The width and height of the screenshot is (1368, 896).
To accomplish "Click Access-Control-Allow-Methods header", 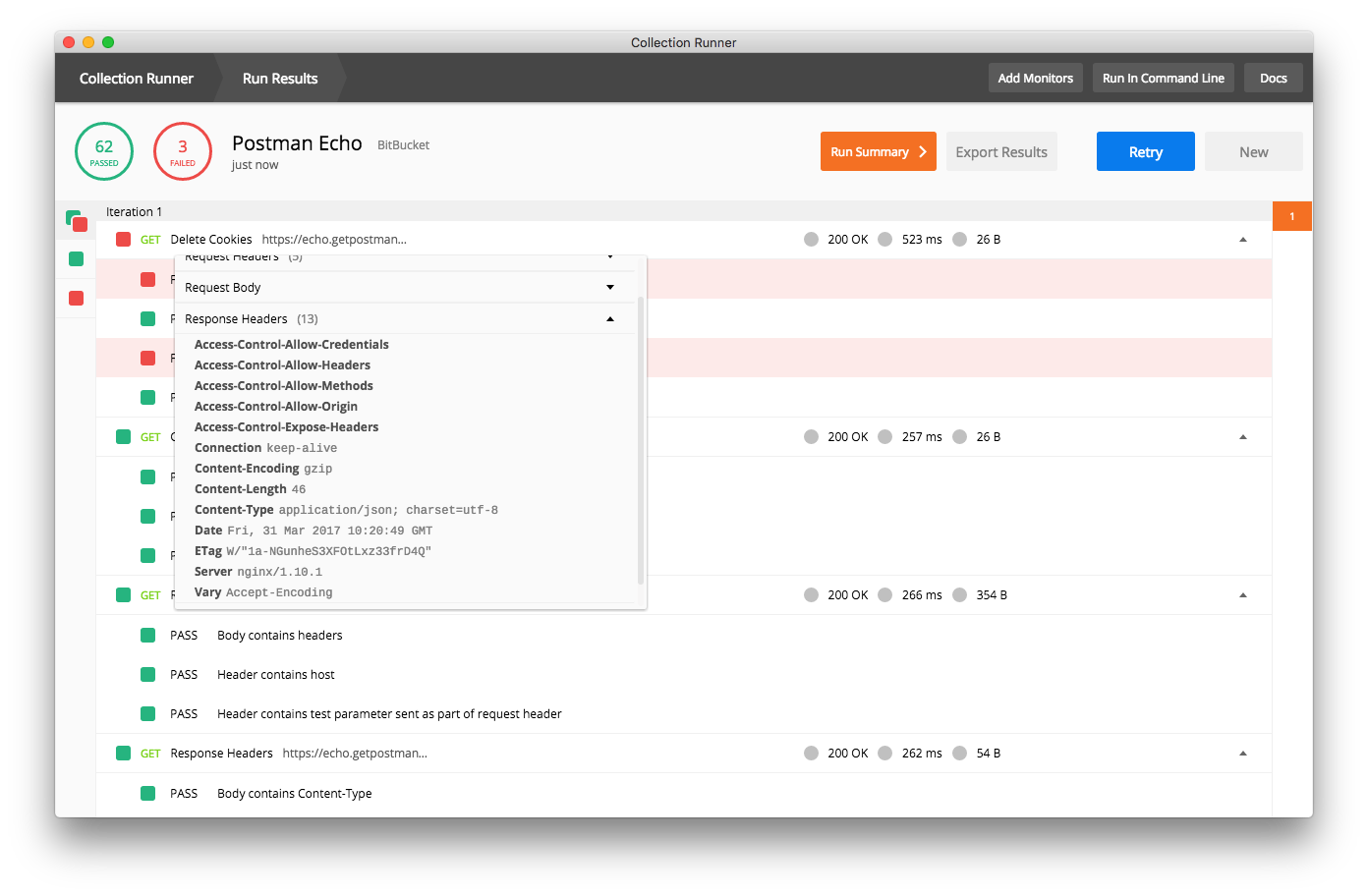I will 284,386.
